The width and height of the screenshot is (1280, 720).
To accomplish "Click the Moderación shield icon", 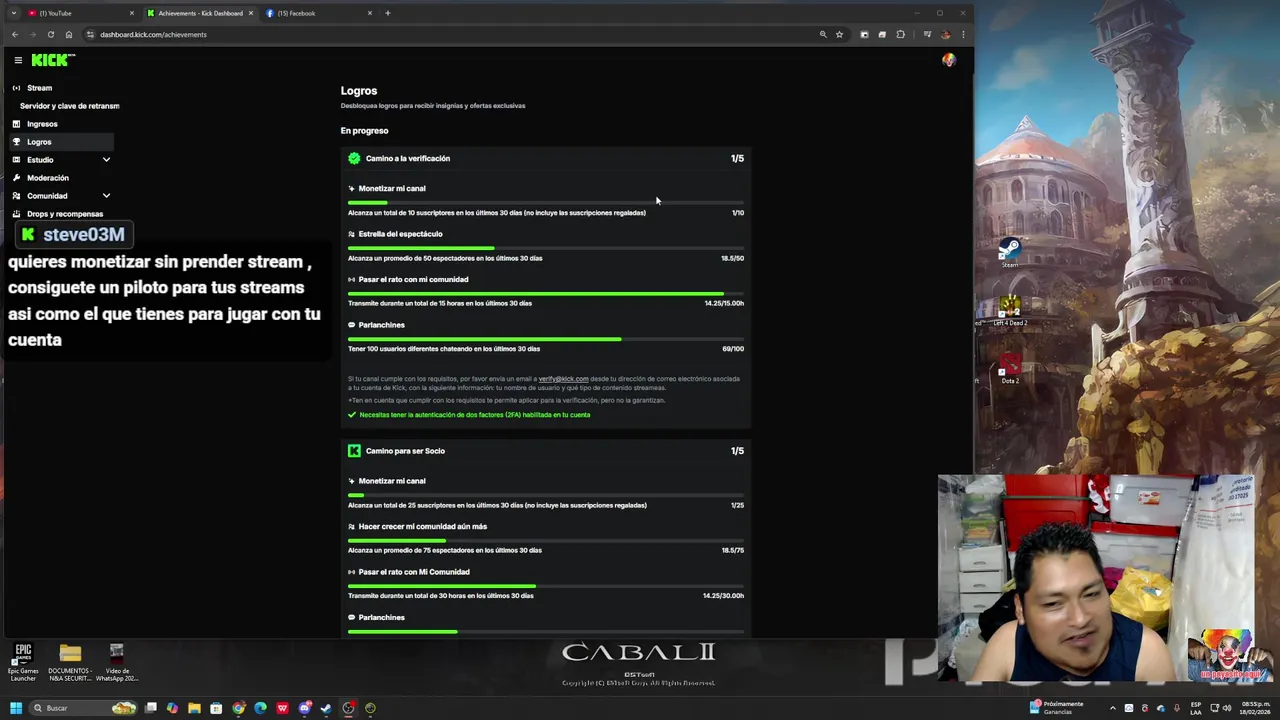I will pyautogui.click(x=16, y=178).
